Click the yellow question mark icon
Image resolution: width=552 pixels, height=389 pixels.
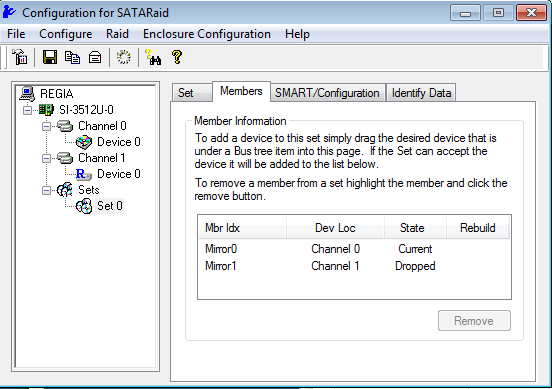[177, 57]
